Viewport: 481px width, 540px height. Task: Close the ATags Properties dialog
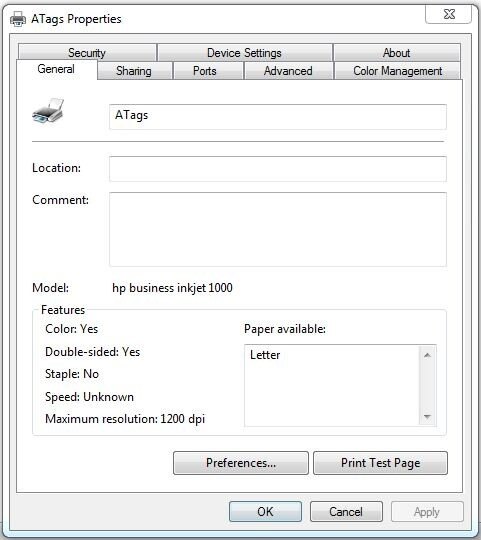449,14
